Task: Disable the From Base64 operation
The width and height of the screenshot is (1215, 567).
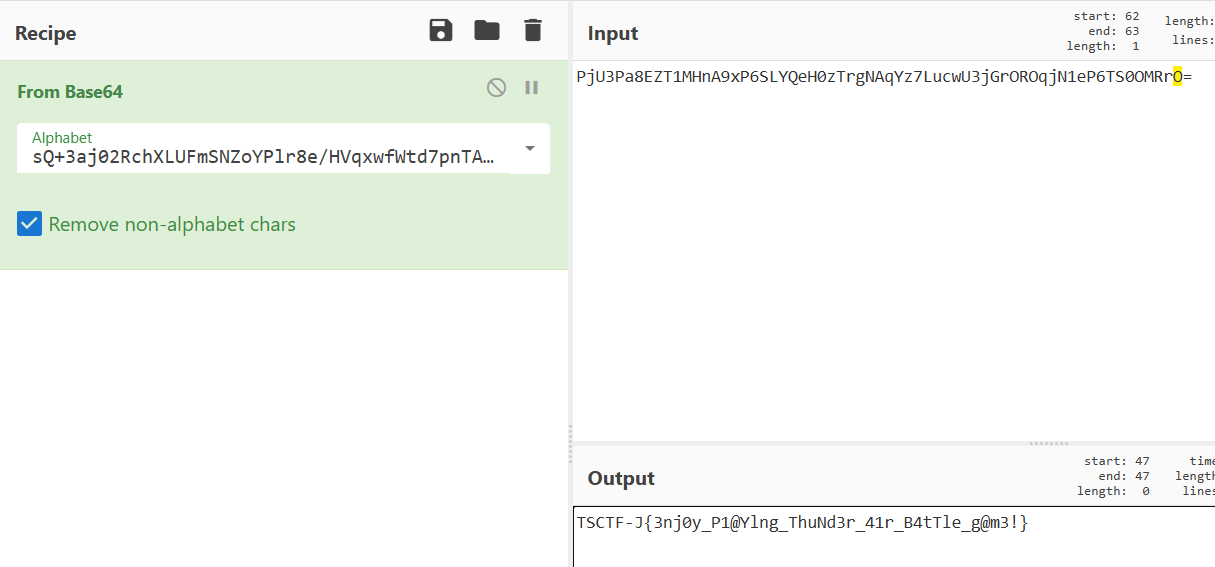Action: [x=496, y=88]
